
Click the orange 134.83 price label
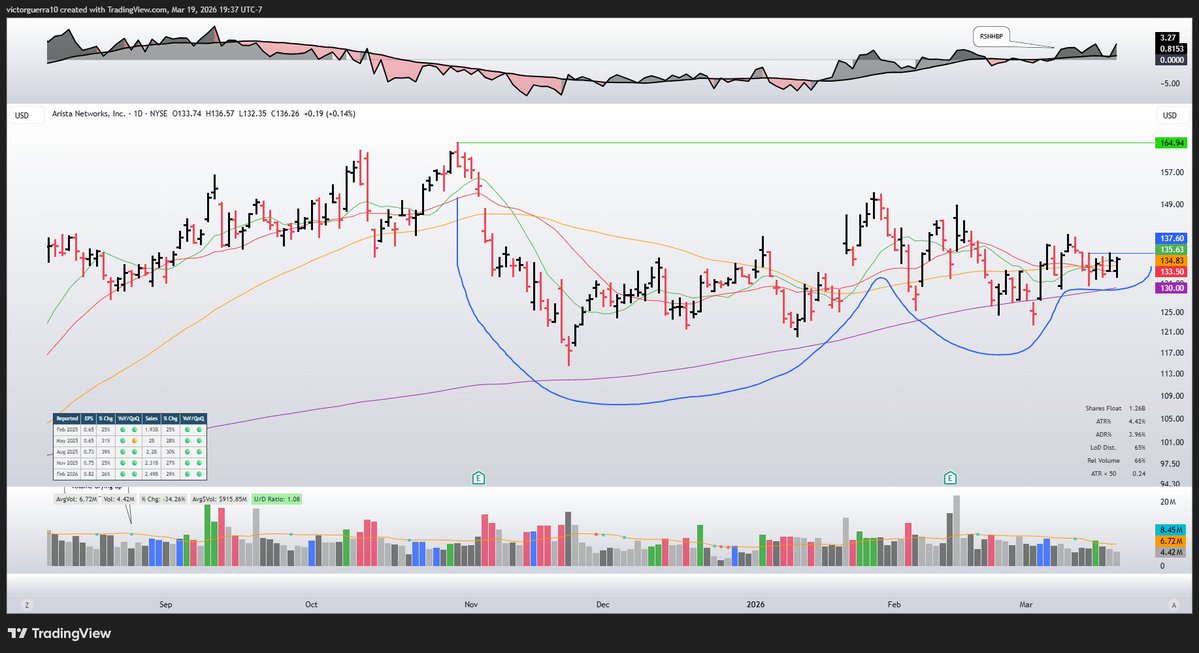click(1171, 261)
